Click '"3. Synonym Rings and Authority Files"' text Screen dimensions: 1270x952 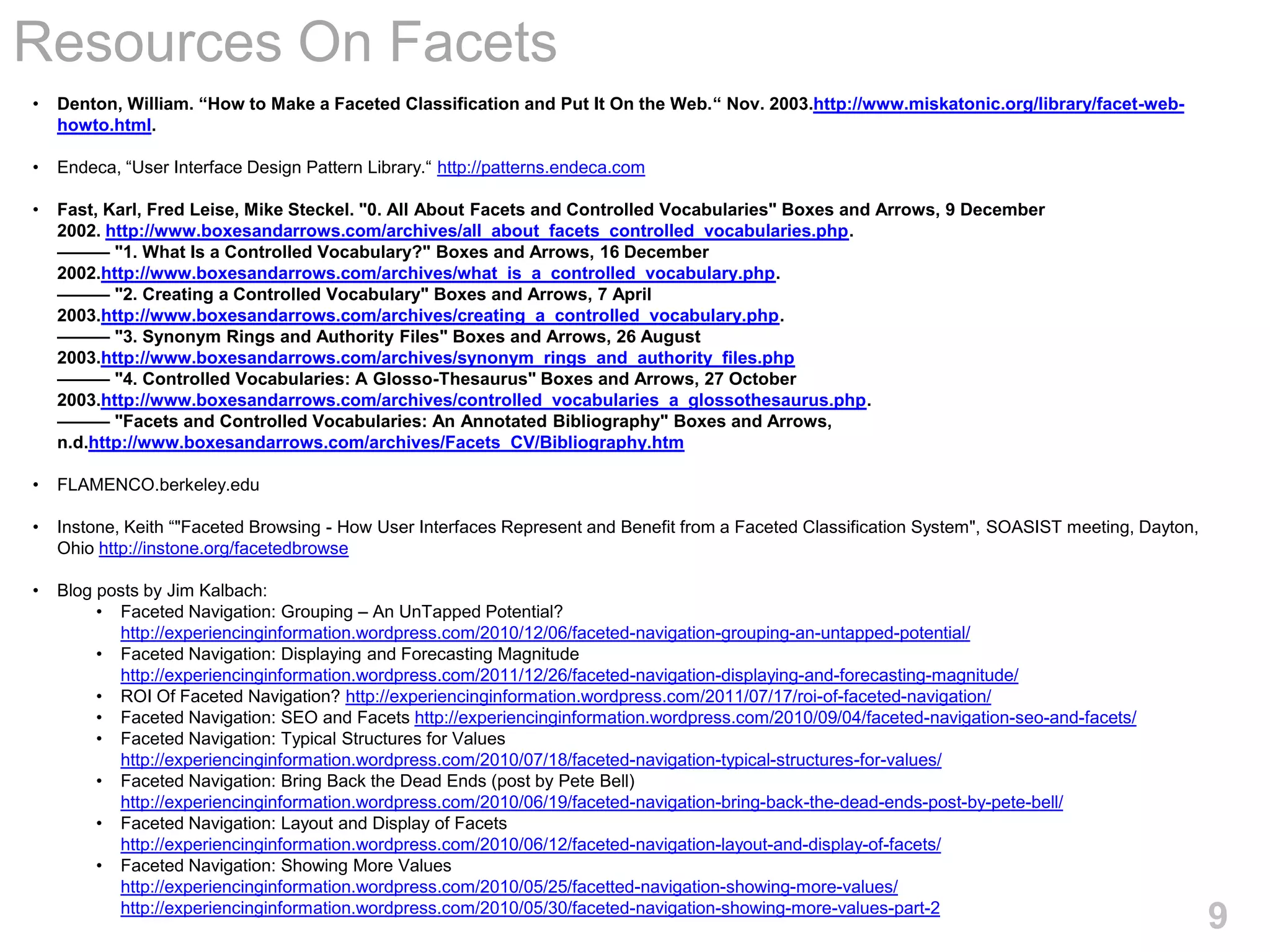click(281, 337)
